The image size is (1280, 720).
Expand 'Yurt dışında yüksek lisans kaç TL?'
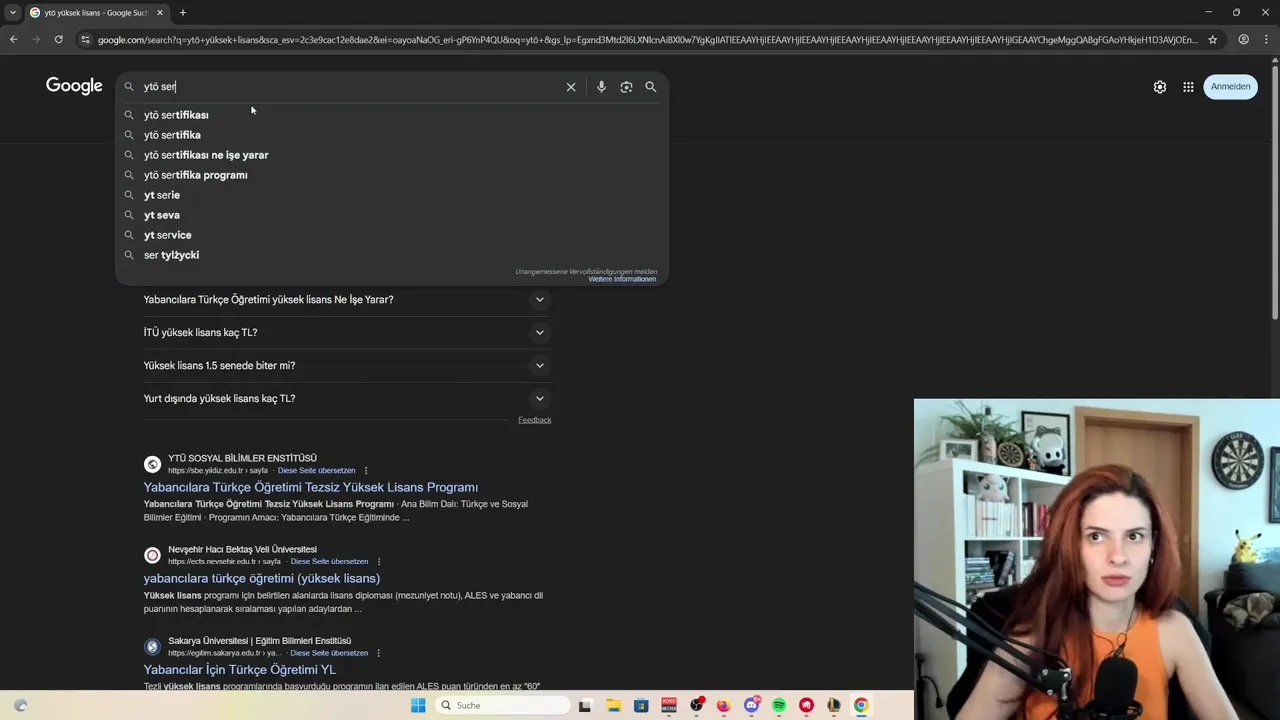pos(346,399)
